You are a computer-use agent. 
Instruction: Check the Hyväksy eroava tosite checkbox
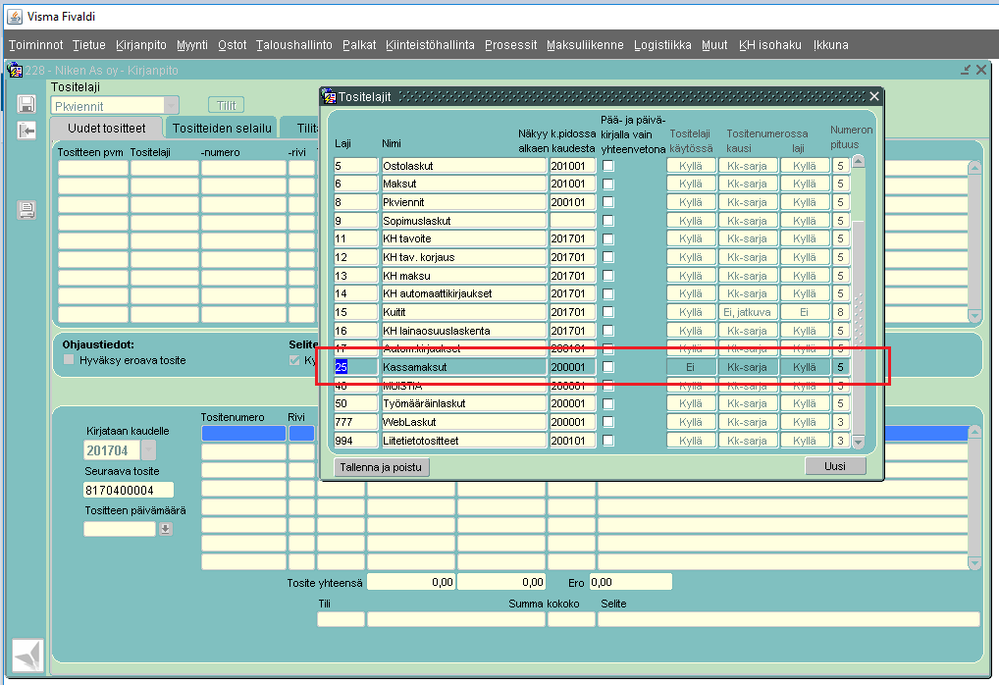tap(69, 360)
